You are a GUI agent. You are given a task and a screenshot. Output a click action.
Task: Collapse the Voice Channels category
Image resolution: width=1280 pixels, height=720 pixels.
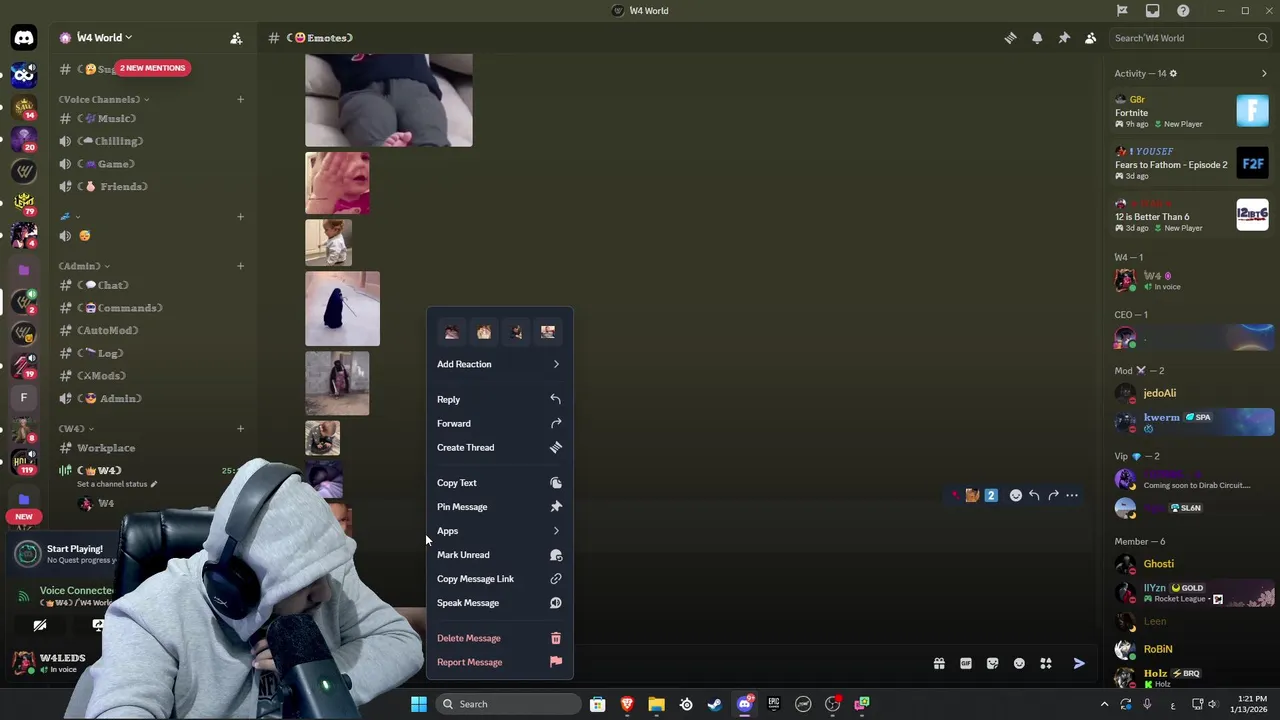[x=104, y=99]
